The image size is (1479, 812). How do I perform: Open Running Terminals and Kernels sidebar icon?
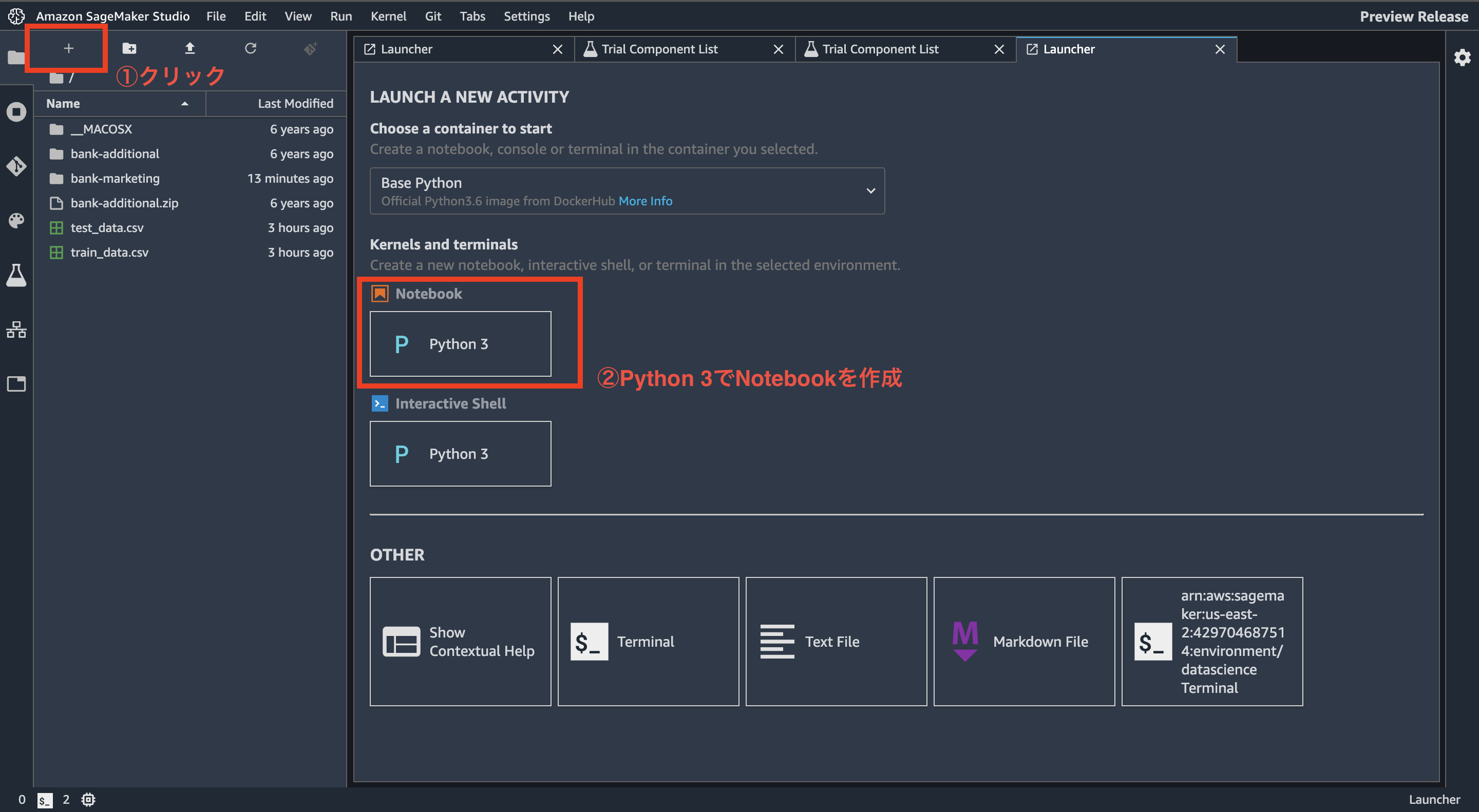[x=16, y=112]
